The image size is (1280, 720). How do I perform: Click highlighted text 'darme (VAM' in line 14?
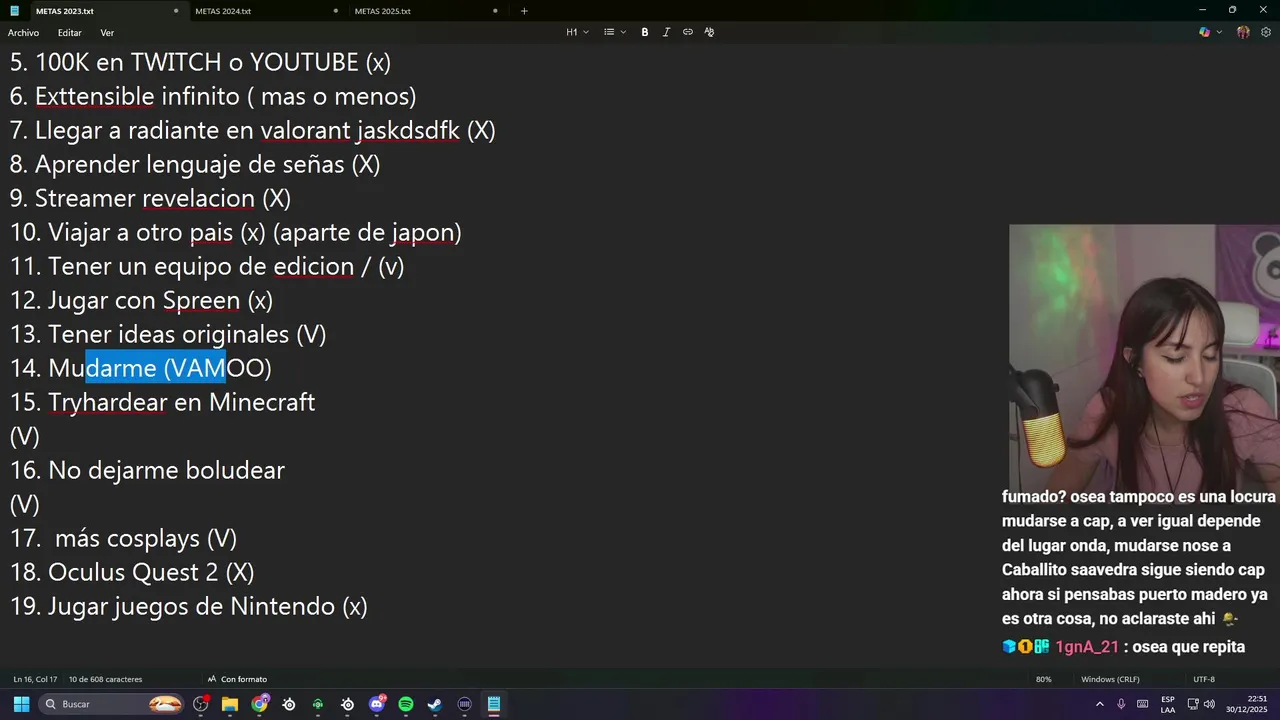(156, 368)
